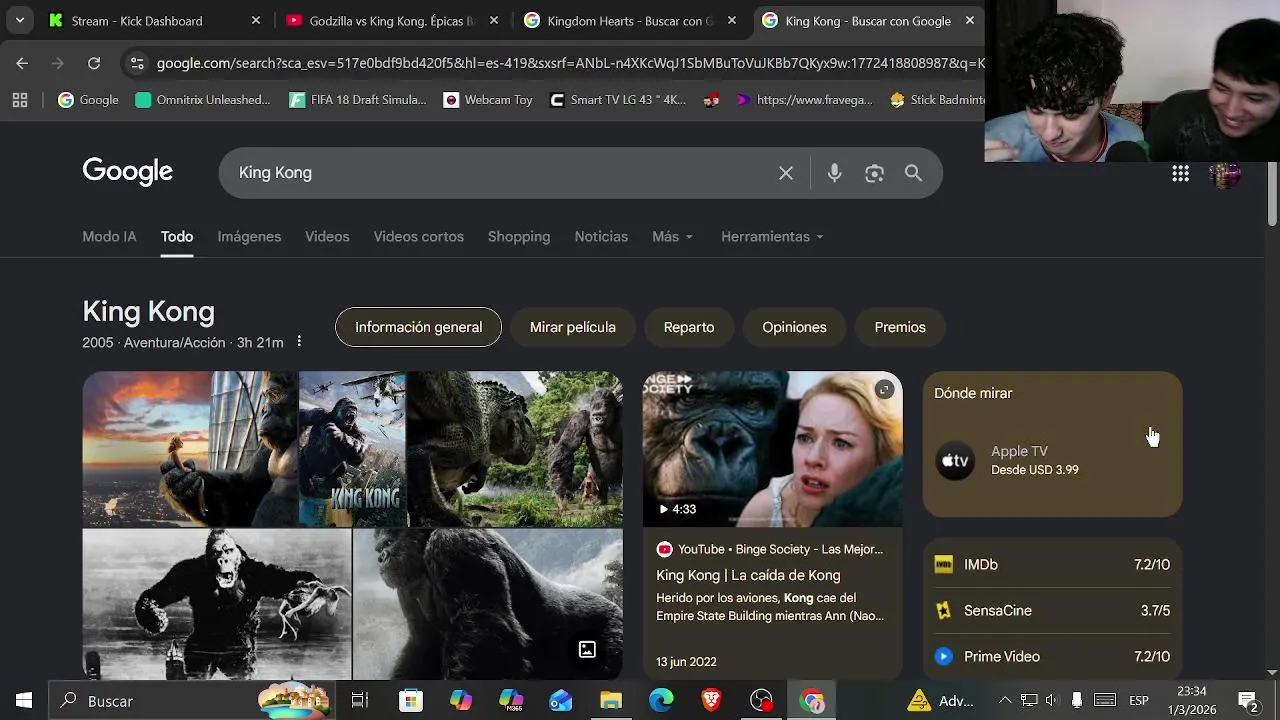Open the Noticias search tab
1280x720 pixels.
[x=601, y=237]
